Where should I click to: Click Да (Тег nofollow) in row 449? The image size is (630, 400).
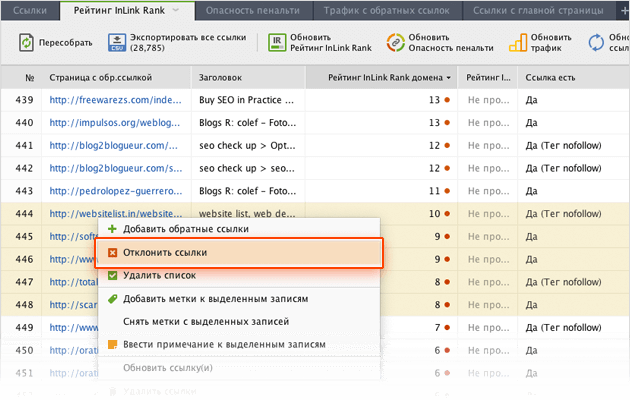tap(563, 328)
